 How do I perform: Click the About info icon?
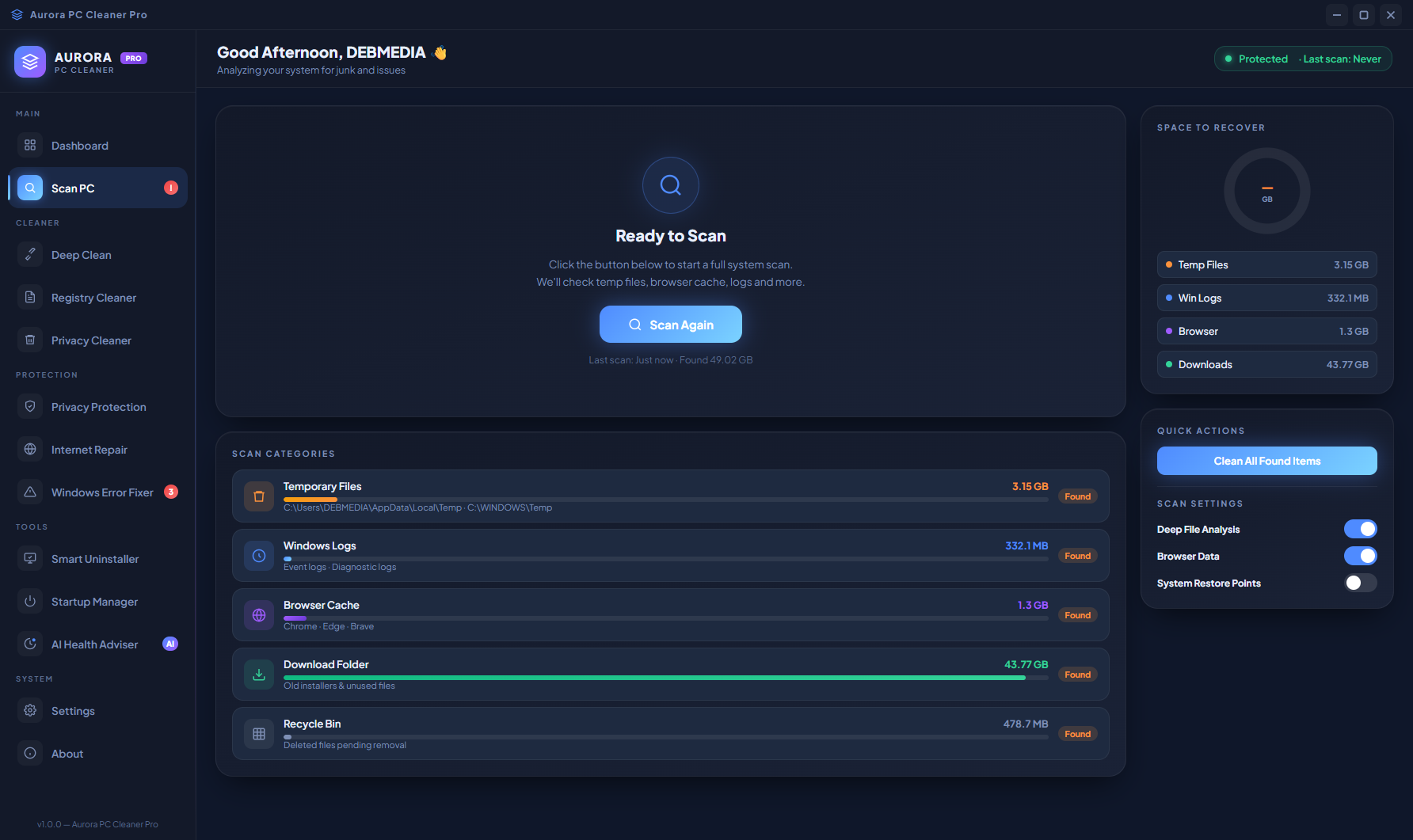pyautogui.click(x=30, y=753)
